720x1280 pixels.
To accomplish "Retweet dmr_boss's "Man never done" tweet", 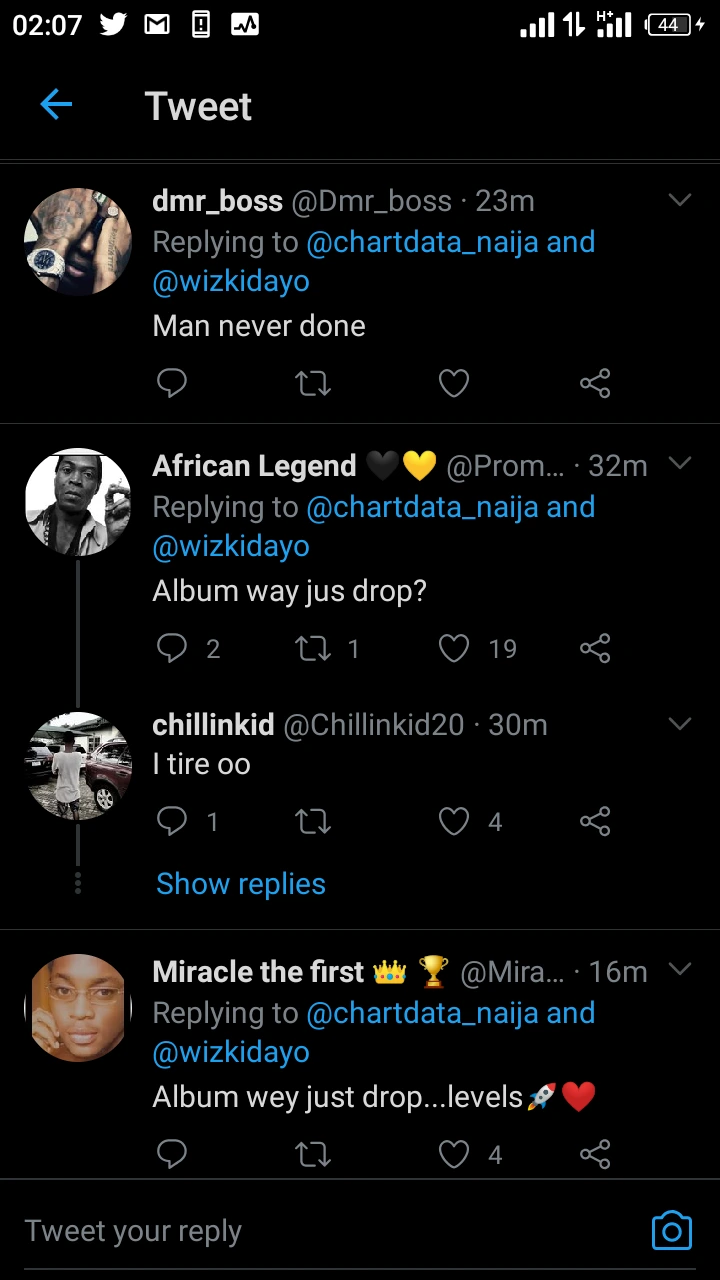I will click(x=313, y=383).
